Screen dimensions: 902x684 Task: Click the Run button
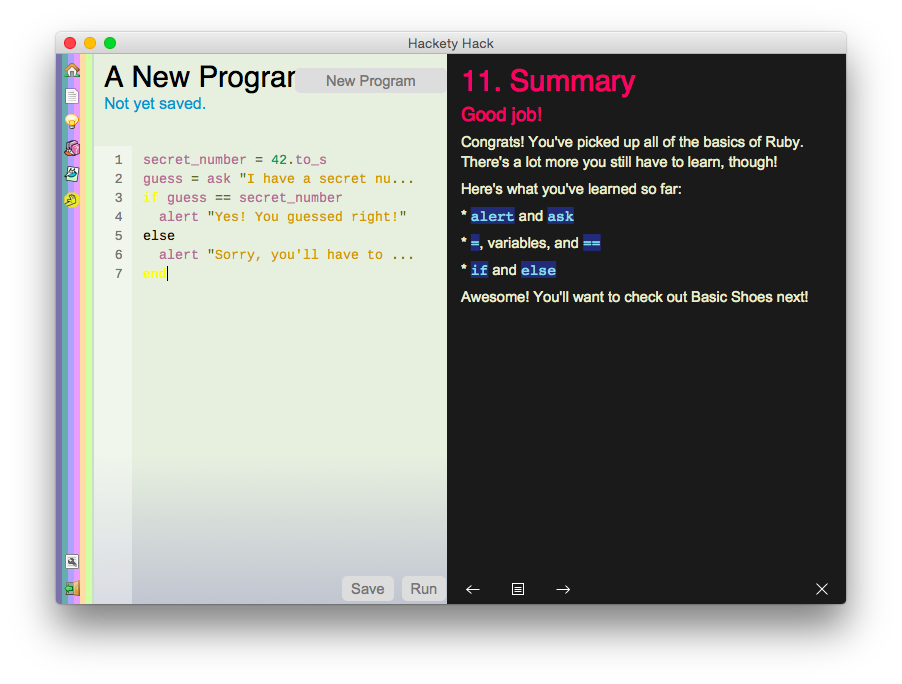423,589
